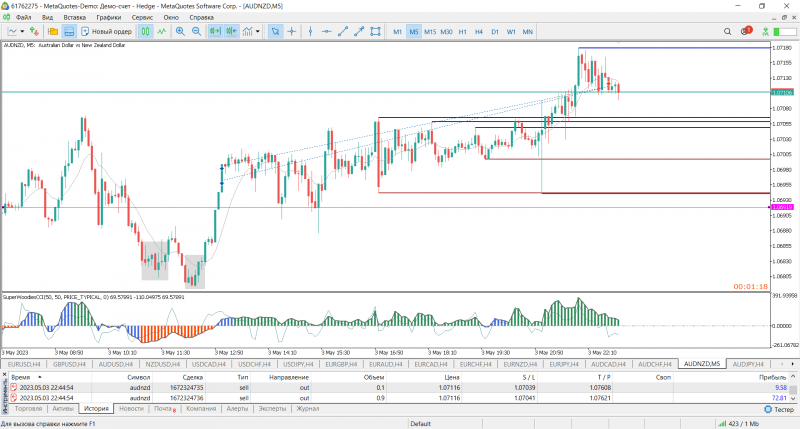
Task: Click the Новый ордер button
Action: (106, 32)
